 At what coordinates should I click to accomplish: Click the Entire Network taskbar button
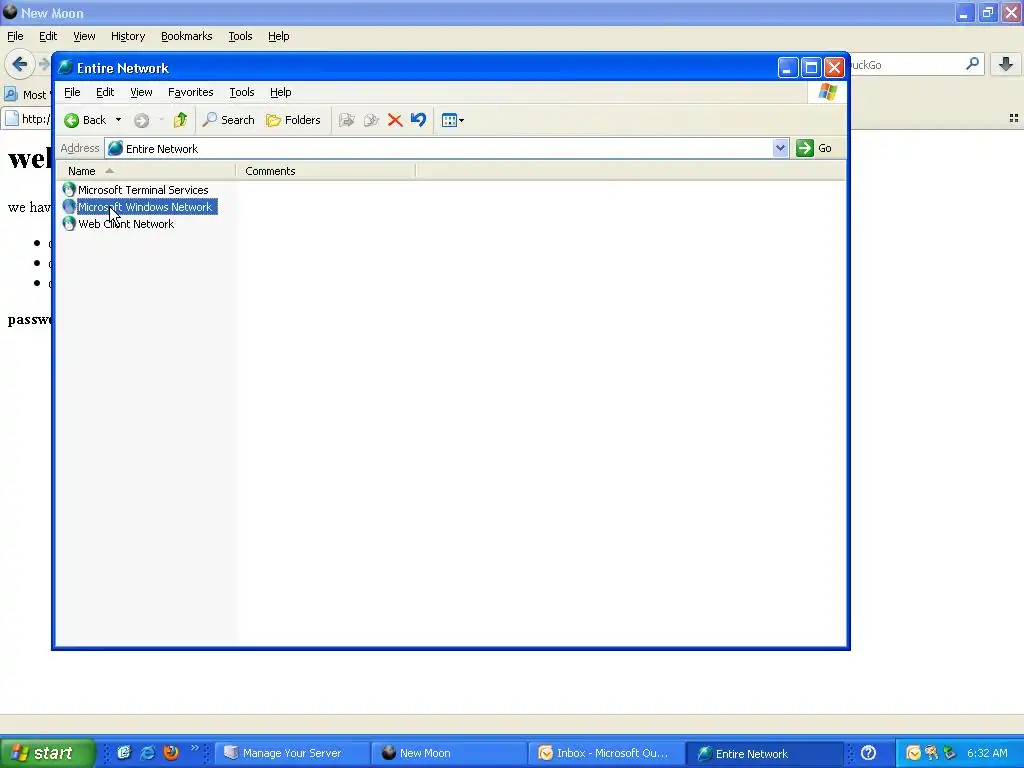tap(764, 753)
